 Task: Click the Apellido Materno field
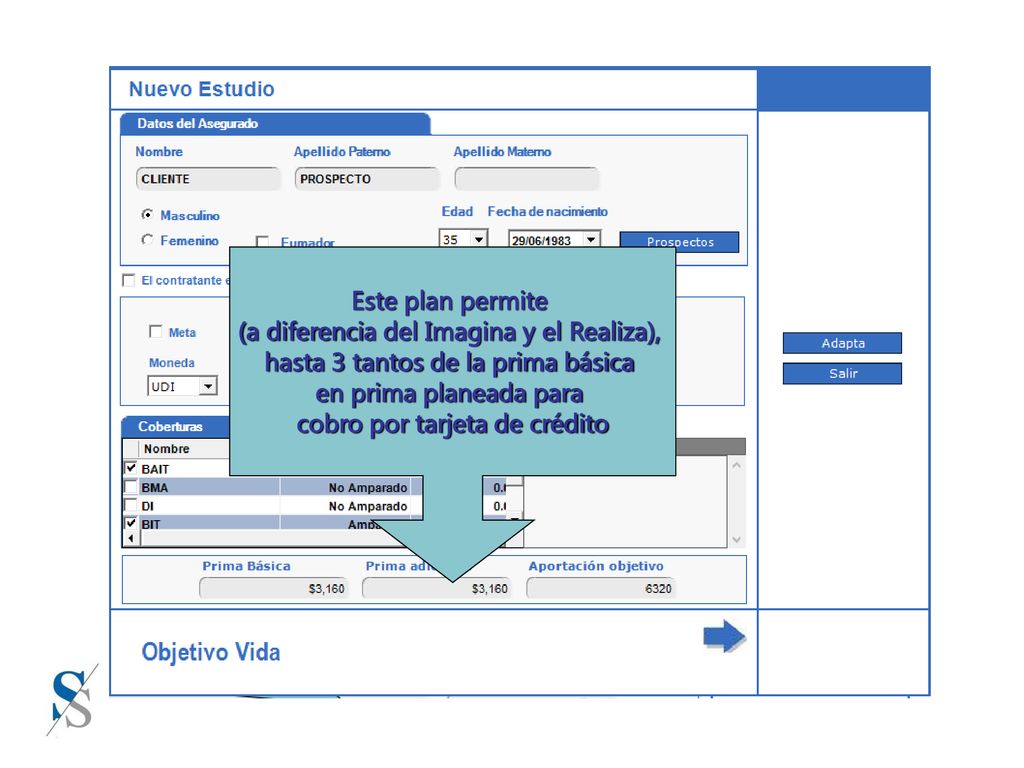pos(526,179)
